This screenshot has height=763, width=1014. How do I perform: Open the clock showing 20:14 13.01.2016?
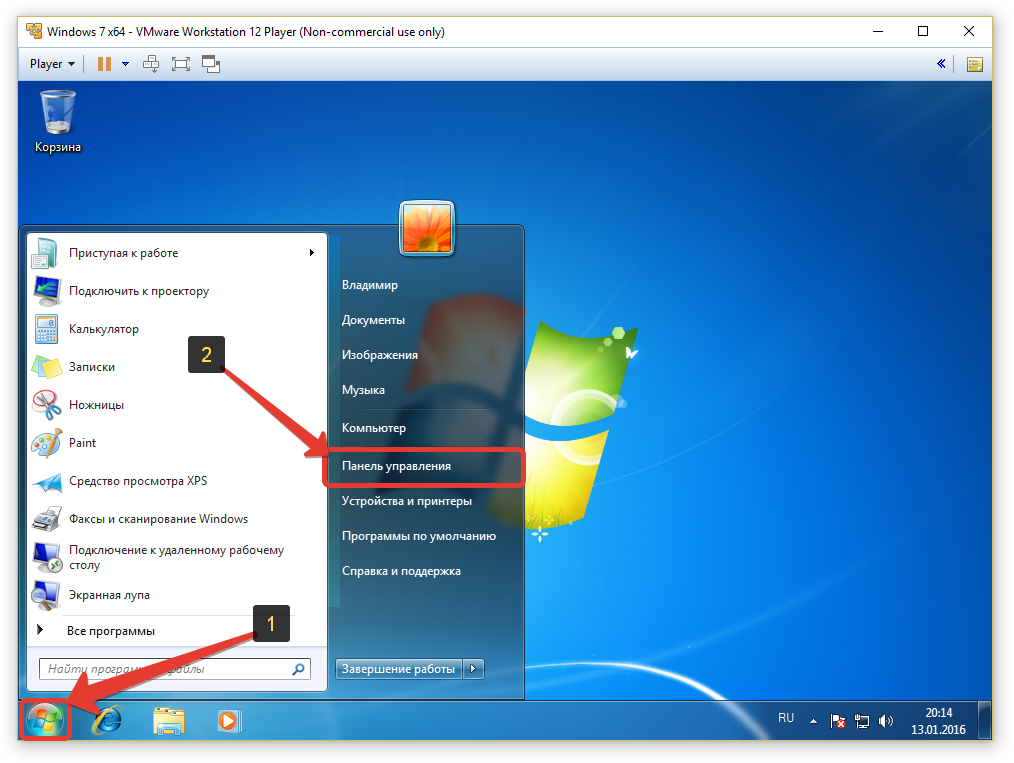pos(938,721)
